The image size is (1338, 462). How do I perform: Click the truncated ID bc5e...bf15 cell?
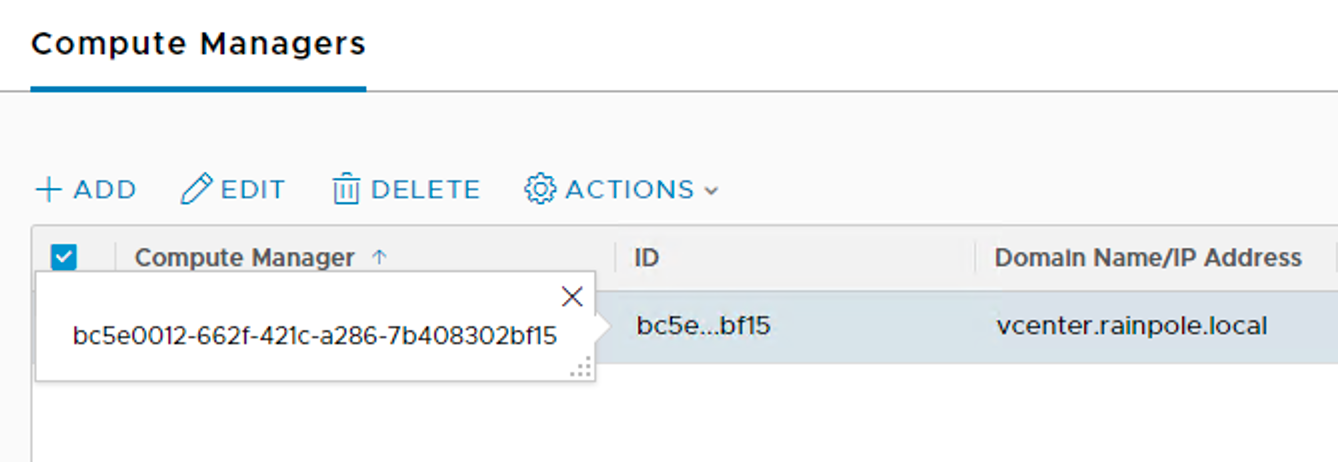click(x=703, y=325)
